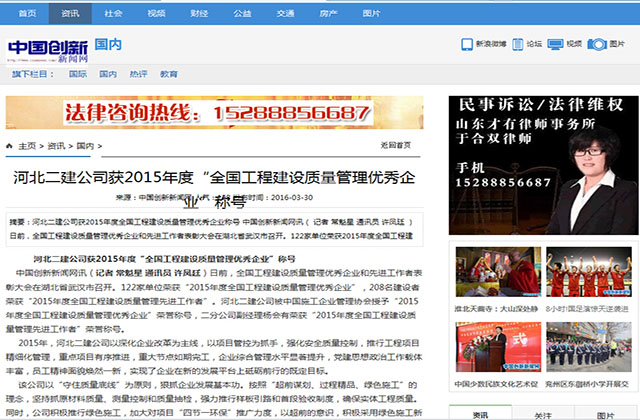
Task: Open 公益 from the top menu
Action: [242, 13]
